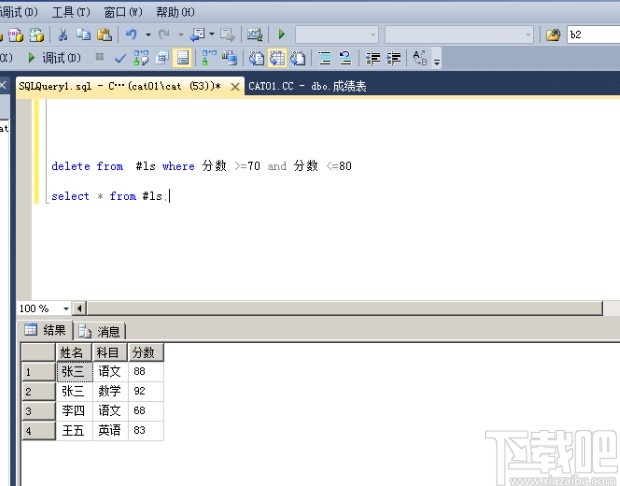The width and height of the screenshot is (620, 486).
Task: Select Results to File icon
Action: (x=298, y=58)
